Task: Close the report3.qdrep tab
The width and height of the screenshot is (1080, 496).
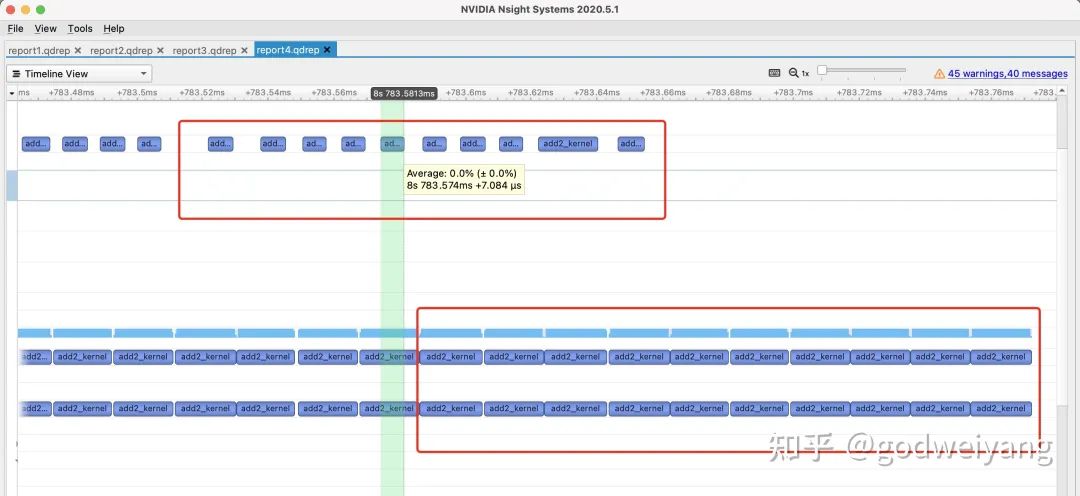Action: 245,50
